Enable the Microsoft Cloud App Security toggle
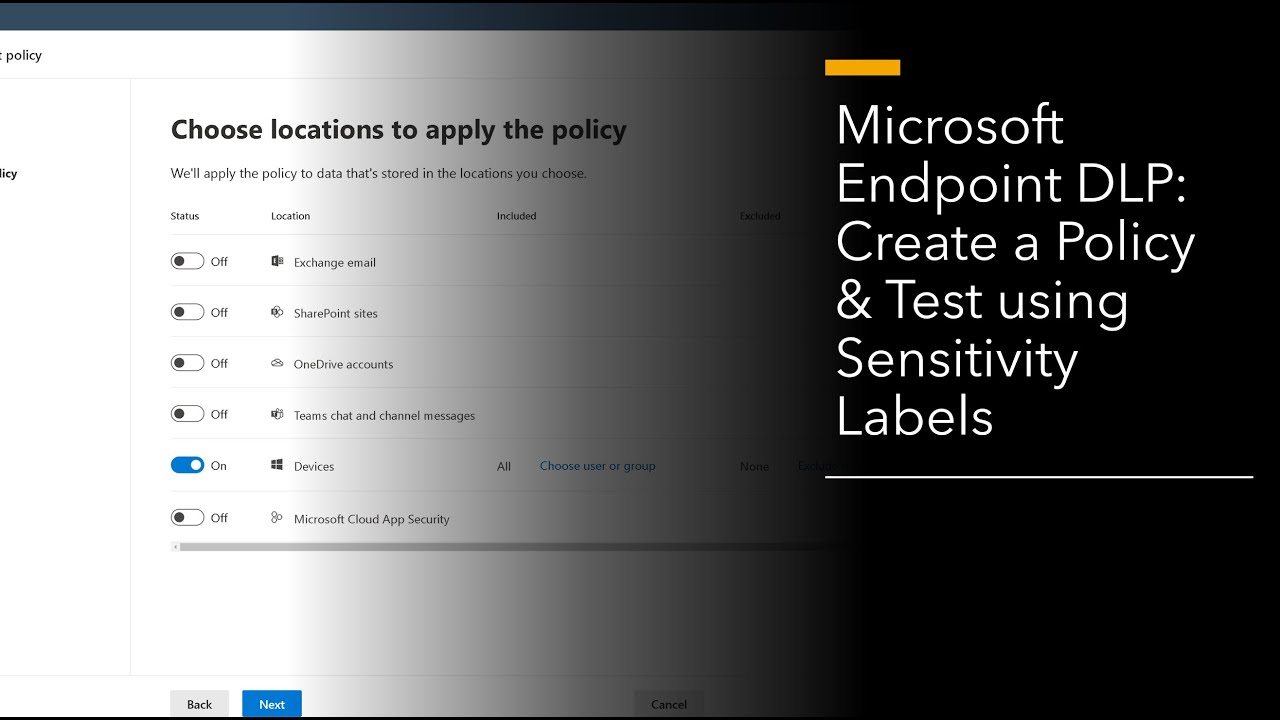The width and height of the screenshot is (1280, 720). [187, 517]
